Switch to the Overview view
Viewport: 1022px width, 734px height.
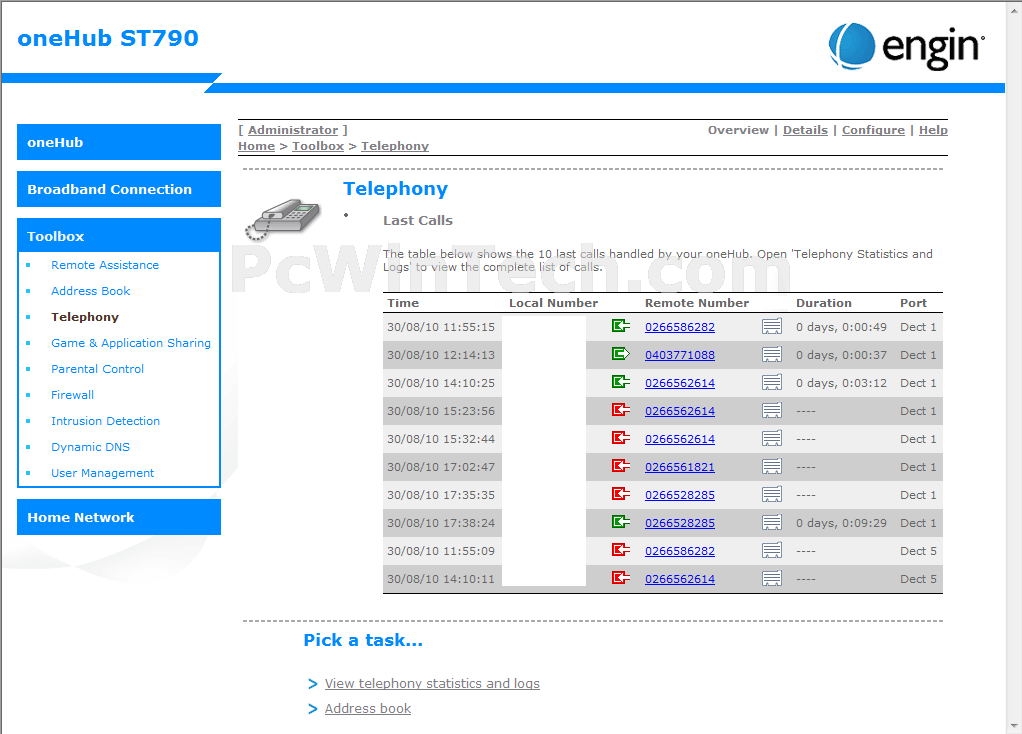(x=738, y=130)
